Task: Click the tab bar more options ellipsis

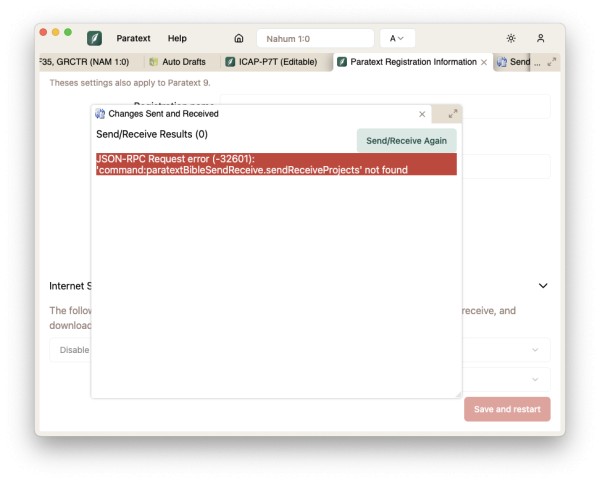Action: pos(537,63)
